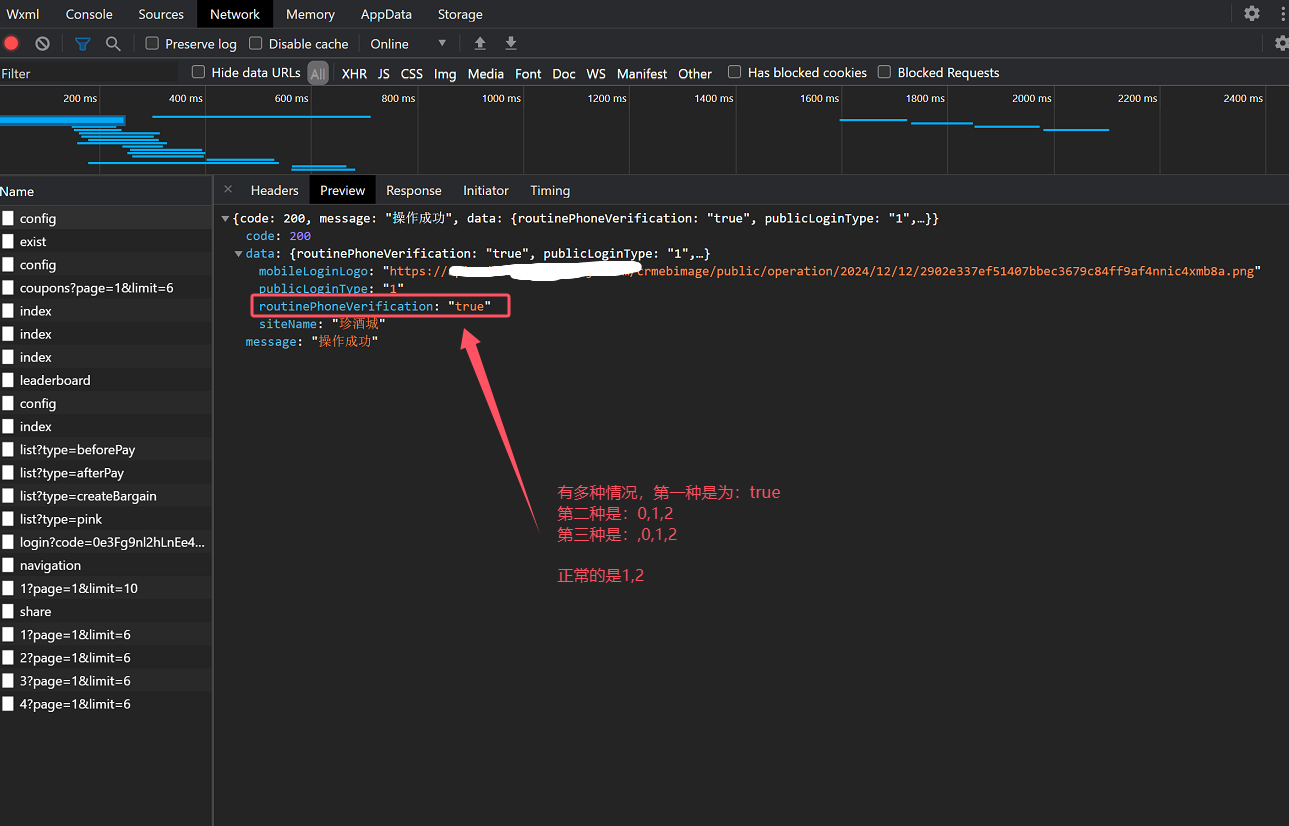This screenshot has width=1289, height=826.
Task: Select the list?type=createBargain request
Action: tap(105, 495)
